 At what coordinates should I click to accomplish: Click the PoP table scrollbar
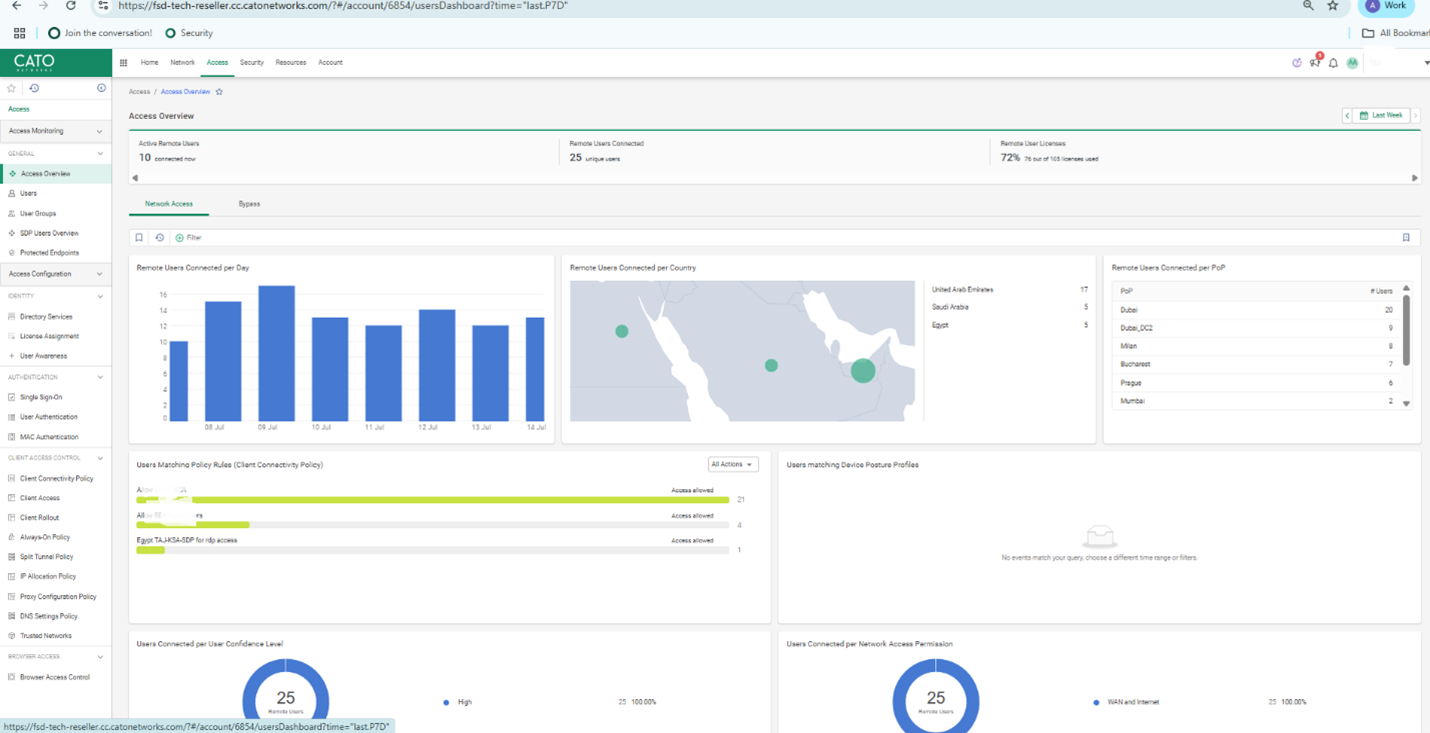click(x=1406, y=331)
